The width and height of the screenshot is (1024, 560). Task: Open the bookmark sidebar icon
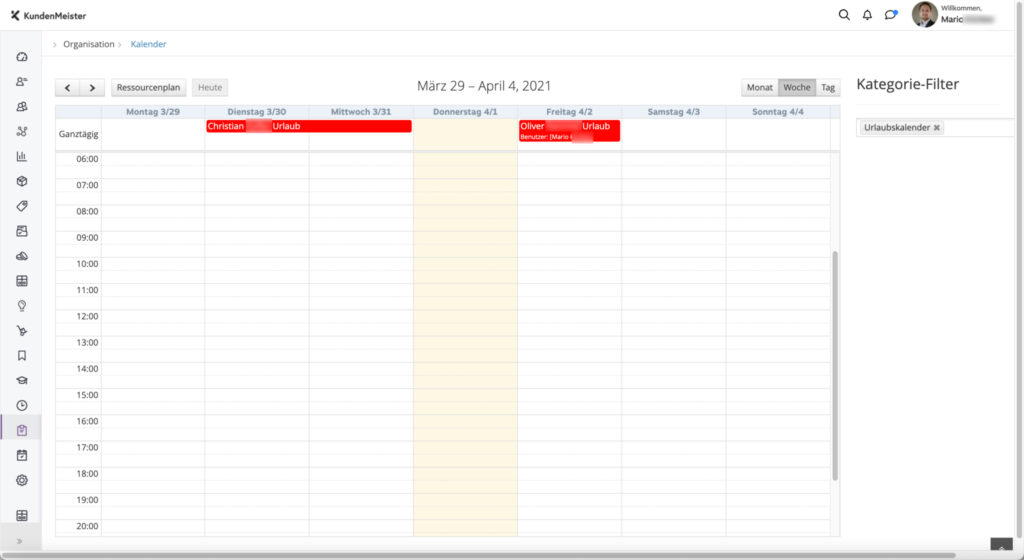(22, 356)
